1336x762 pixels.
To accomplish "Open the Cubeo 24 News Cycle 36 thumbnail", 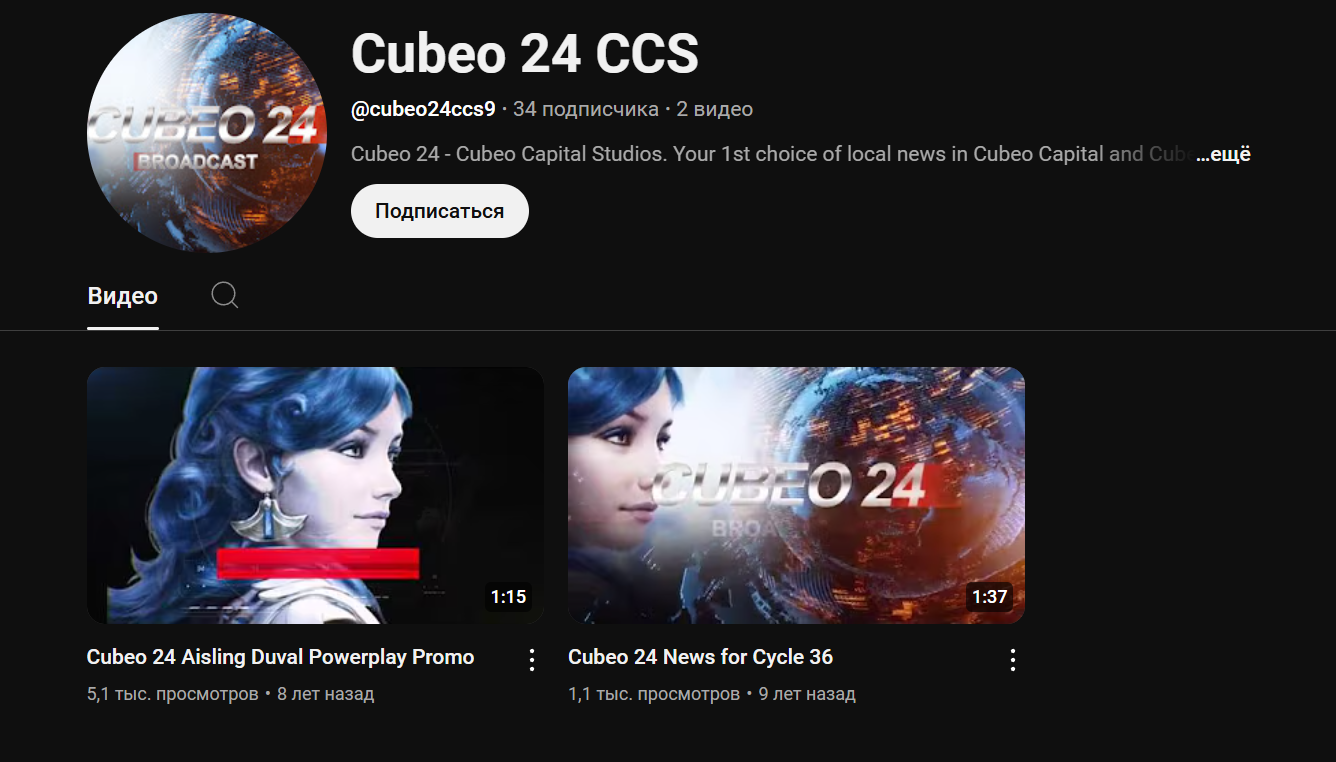I will coord(796,495).
